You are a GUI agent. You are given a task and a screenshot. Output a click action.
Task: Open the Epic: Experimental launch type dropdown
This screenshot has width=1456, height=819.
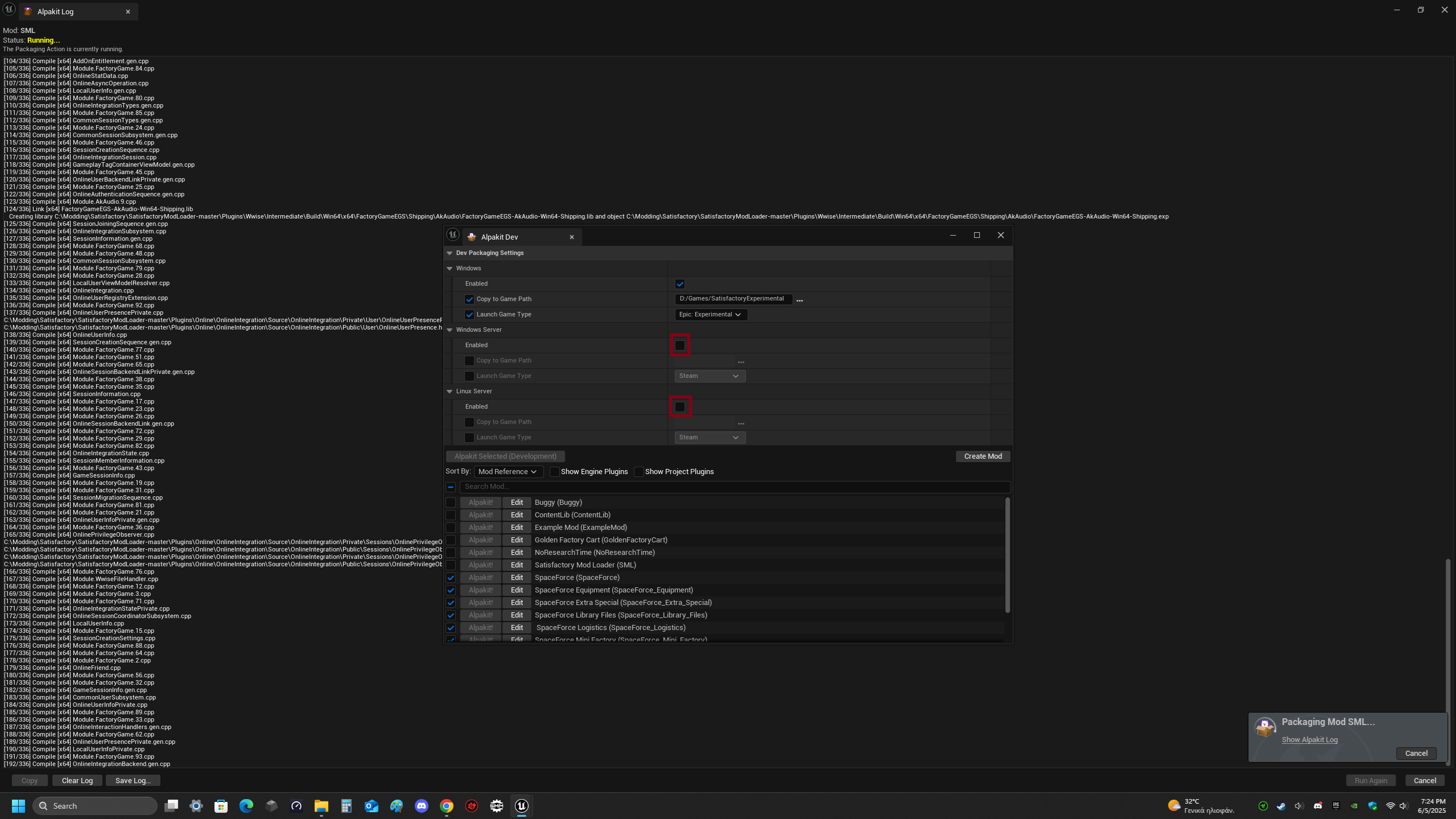[x=710, y=315]
